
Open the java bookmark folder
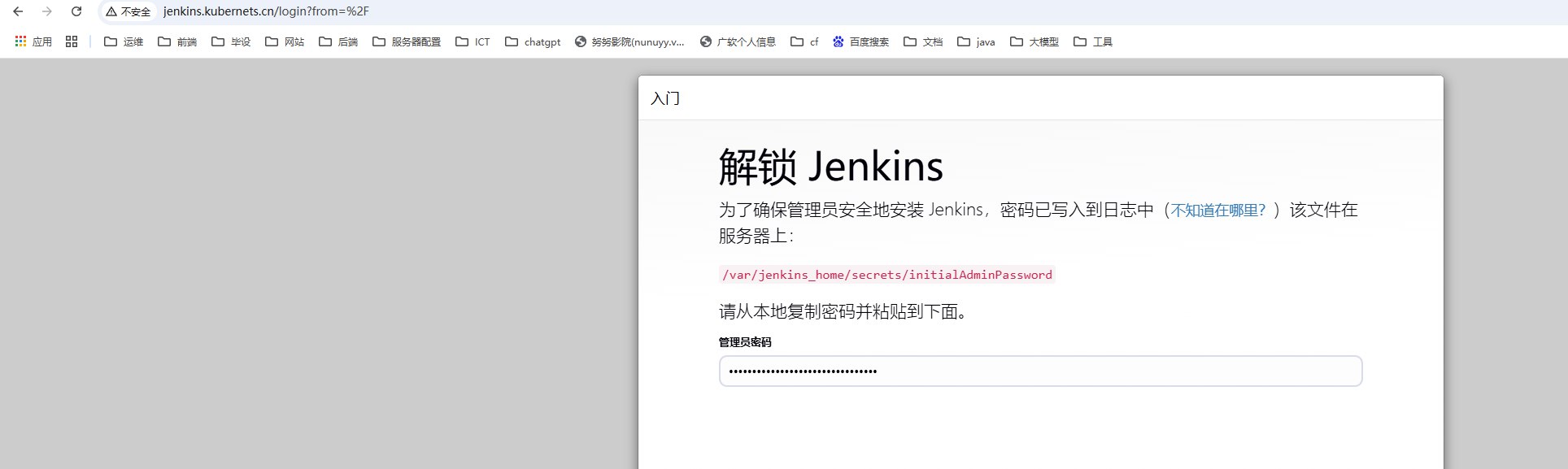(976, 41)
